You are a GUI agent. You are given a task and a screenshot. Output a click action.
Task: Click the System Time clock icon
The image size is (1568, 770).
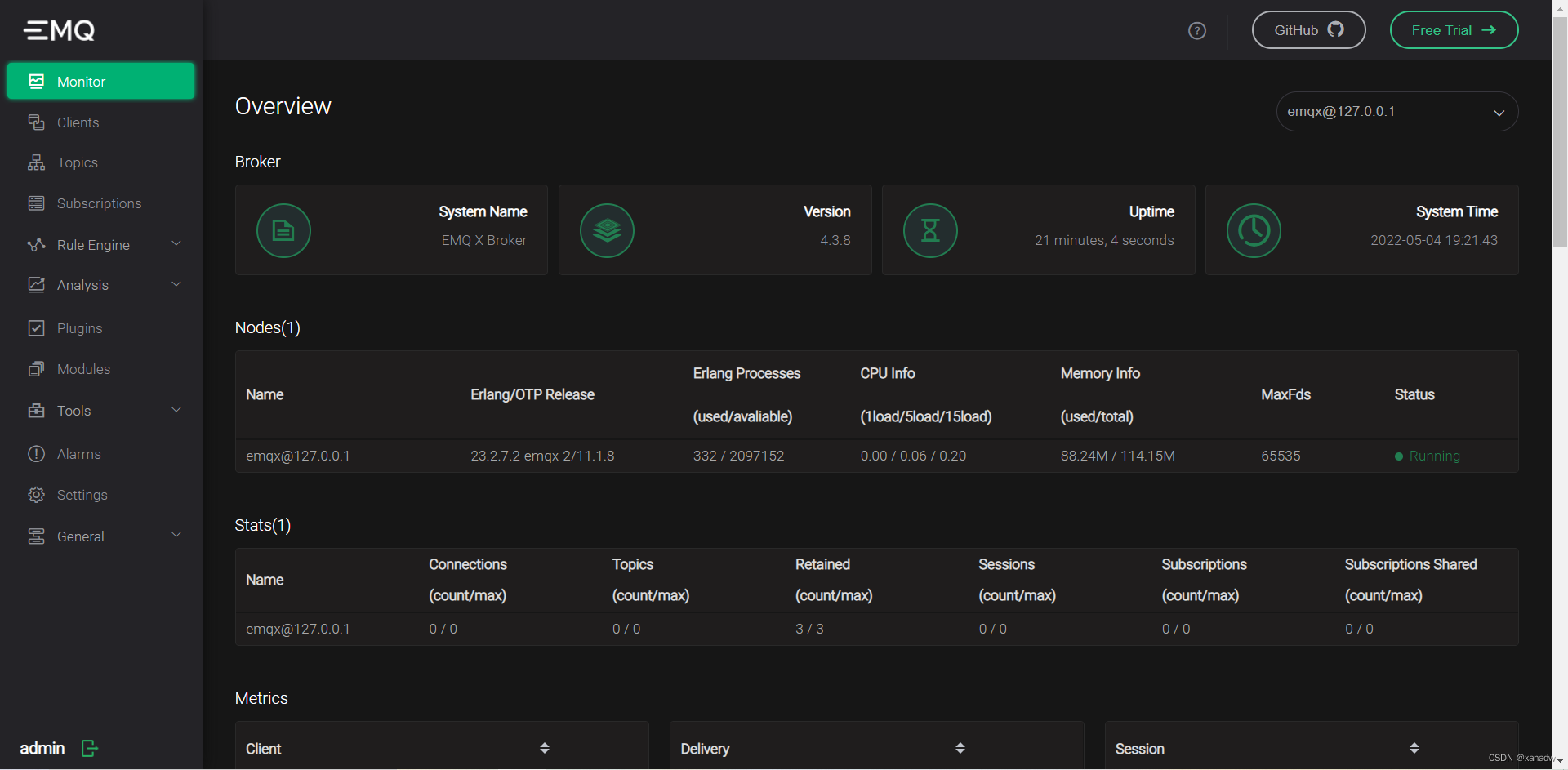(1254, 231)
